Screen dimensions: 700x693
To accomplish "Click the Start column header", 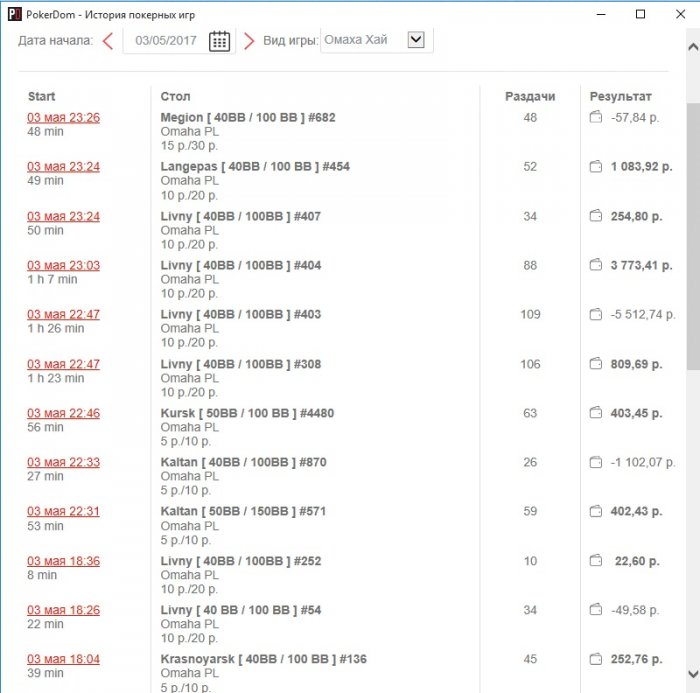I will (x=42, y=96).
